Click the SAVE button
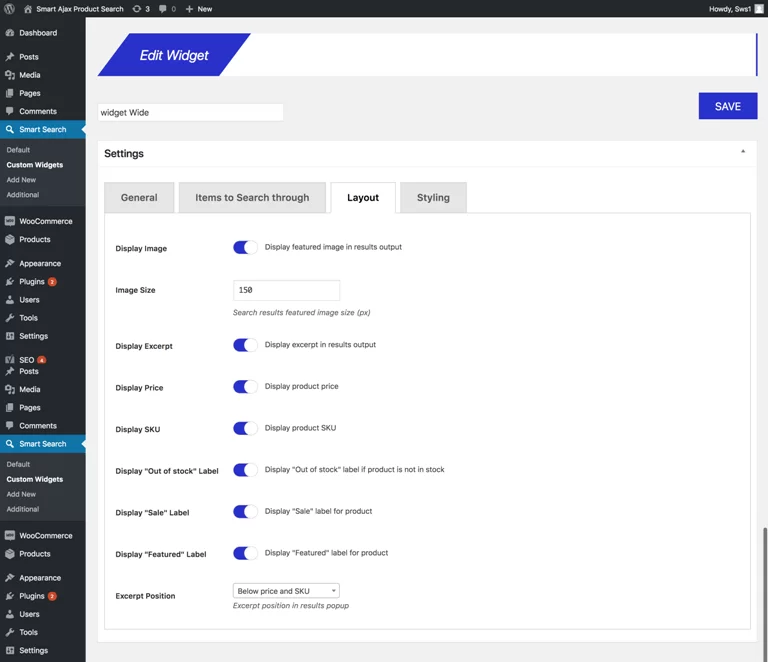Image resolution: width=768 pixels, height=662 pixels. coord(728,106)
